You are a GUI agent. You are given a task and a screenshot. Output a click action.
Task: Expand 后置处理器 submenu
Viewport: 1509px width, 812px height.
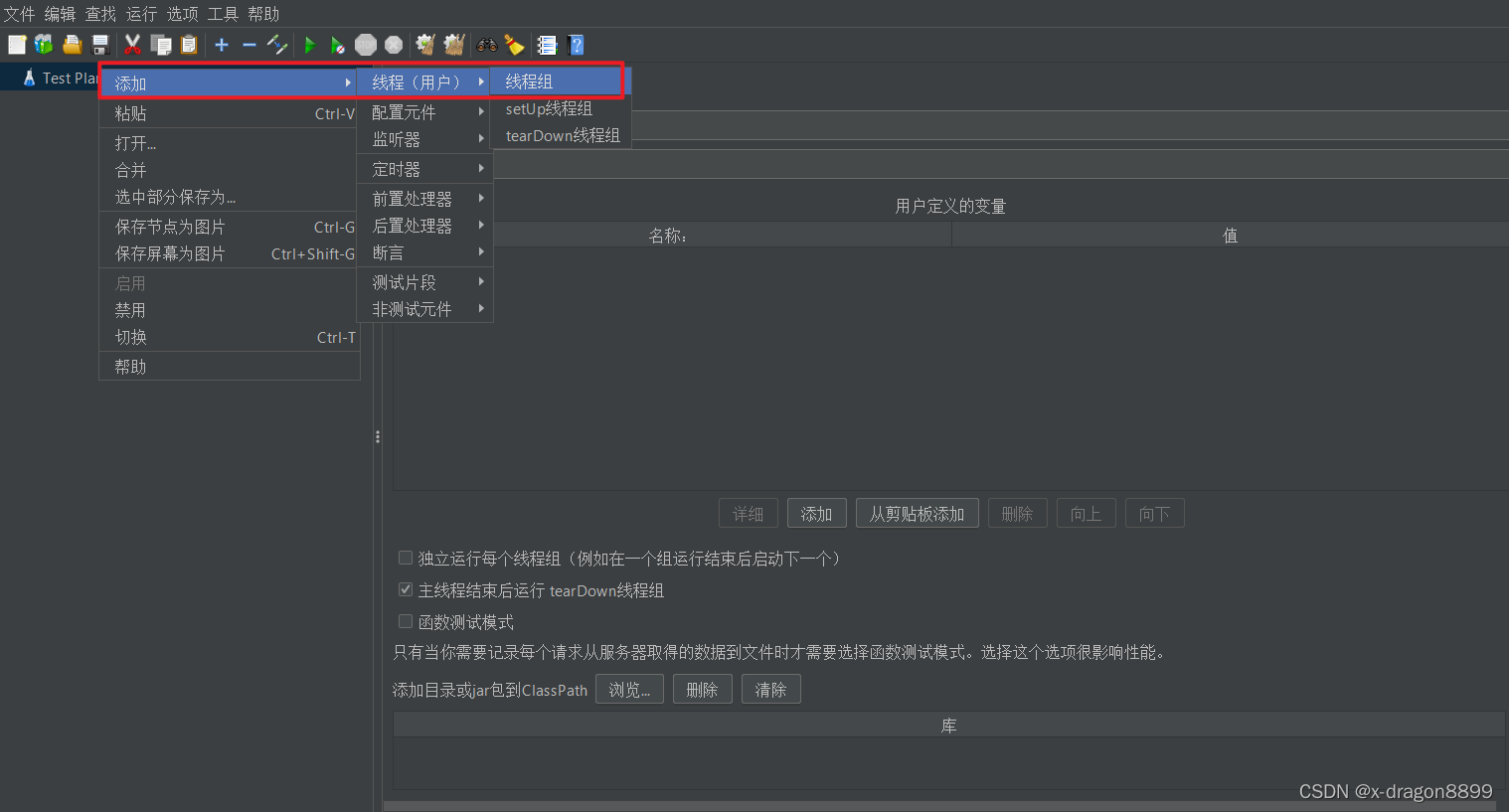coord(425,226)
